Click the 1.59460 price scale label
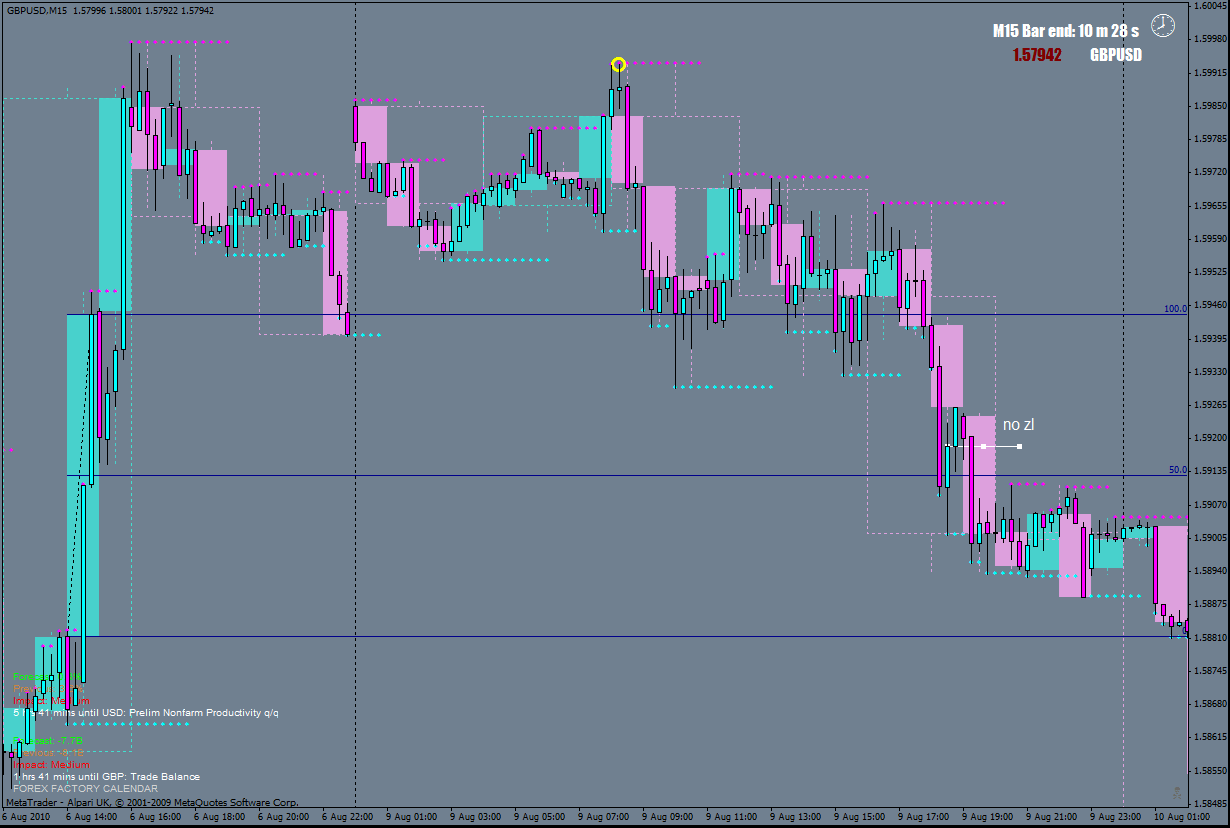1230x828 pixels. [1210, 305]
